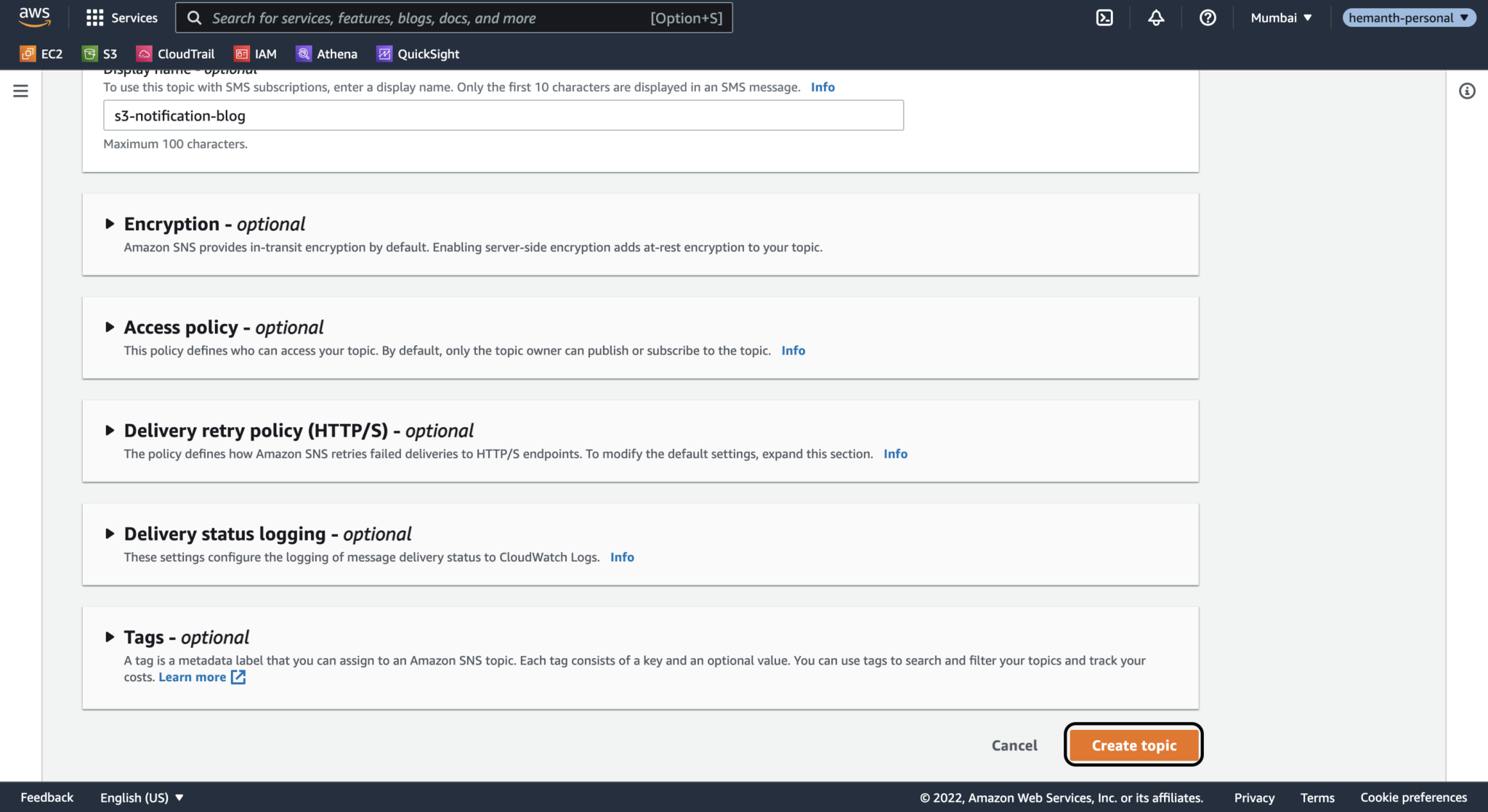Open the QuickSight shortcut
The width and height of the screenshot is (1488, 812).
418,53
